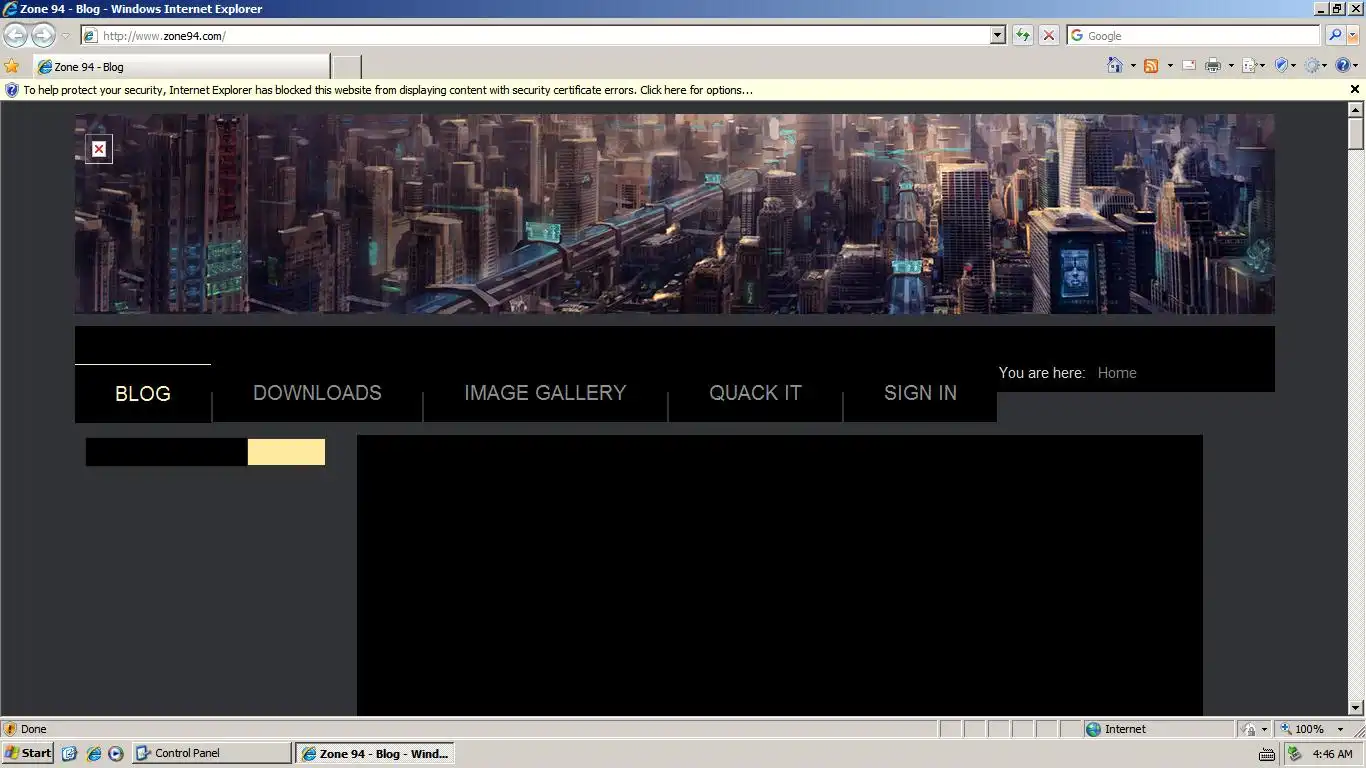The height and width of the screenshot is (768, 1366).
Task: Switch to the Control Panel taskbar button
Action: click(x=212, y=753)
